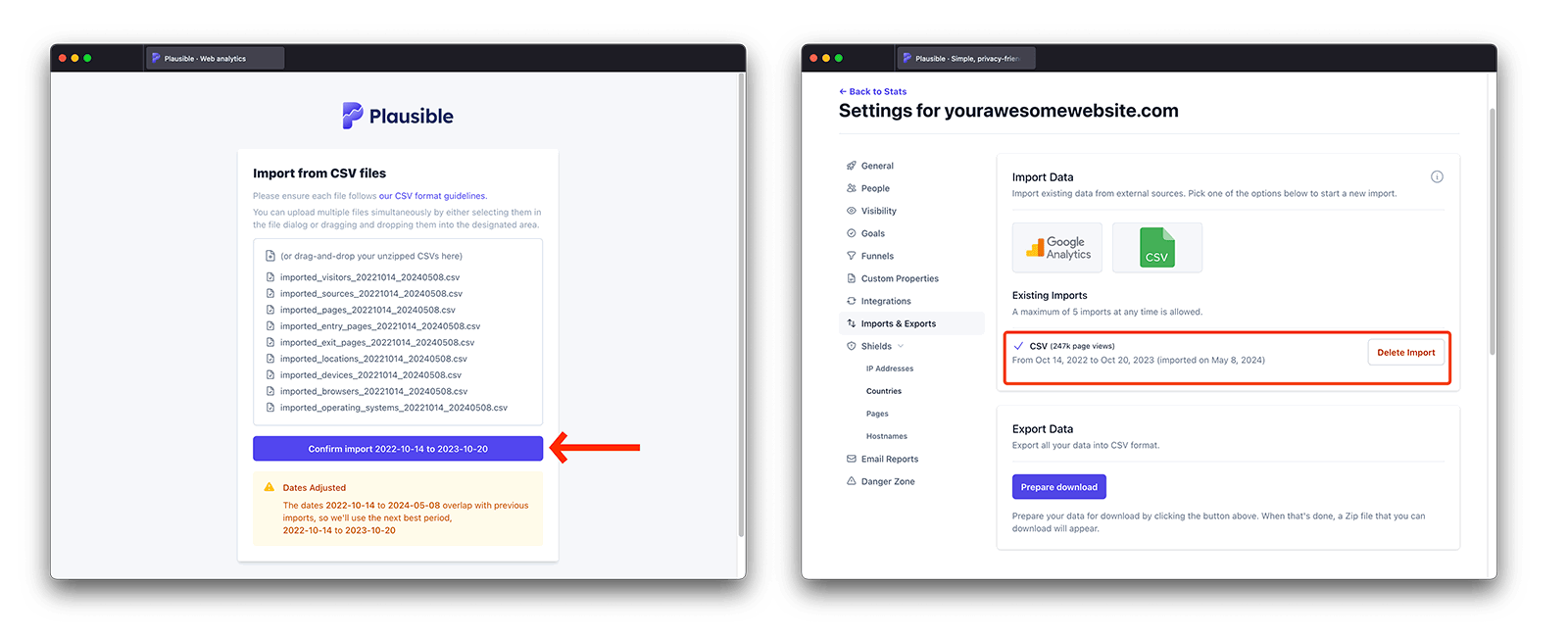Confirm import 2022-10-14 to 2023-10-20
This screenshot has height=638, width=1568.
[x=397, y=448]
